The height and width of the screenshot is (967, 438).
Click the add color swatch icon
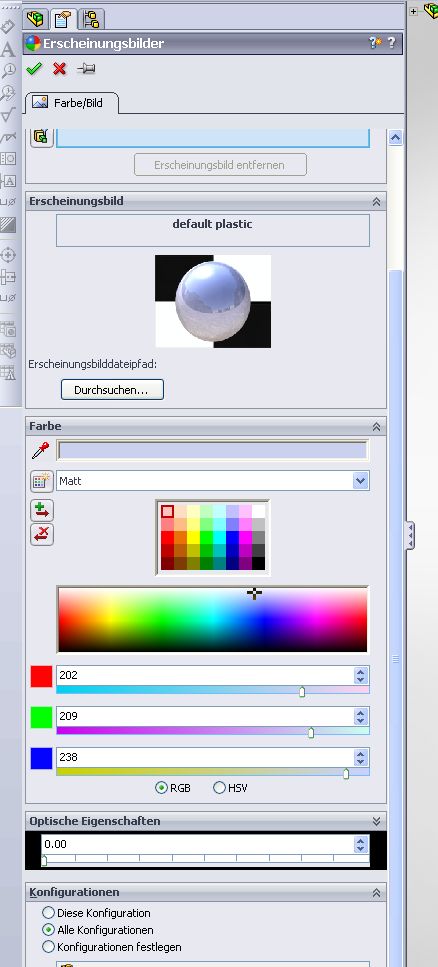42,510
